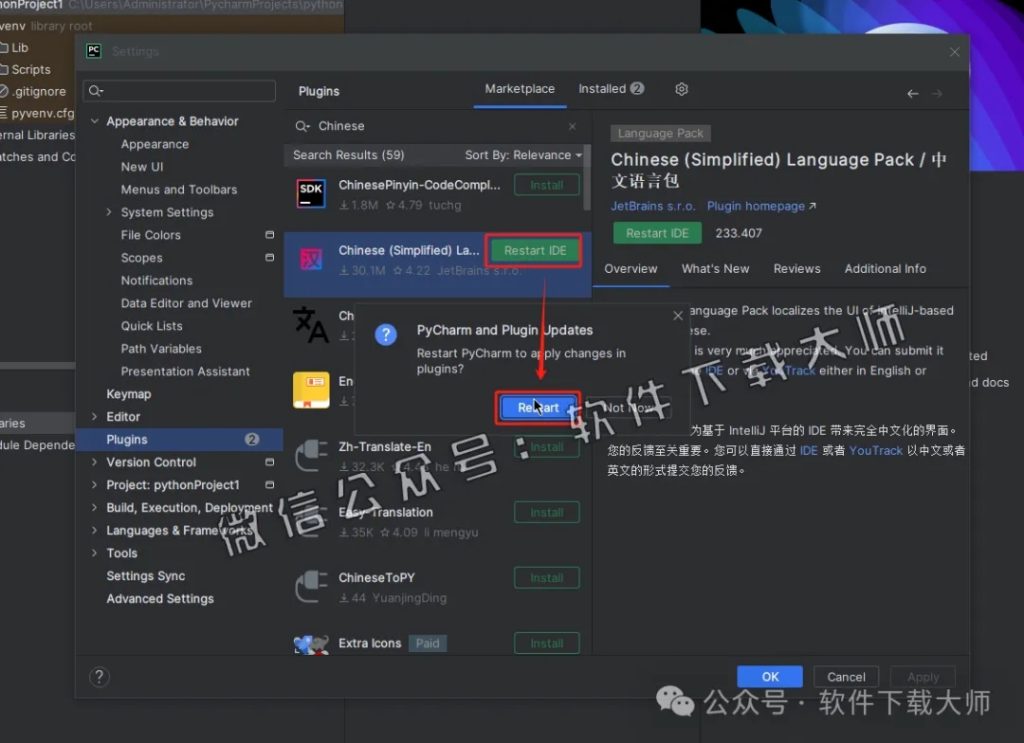Open the Plugin homepage link
Viewport: 1024px width, 743px height.
757,206
